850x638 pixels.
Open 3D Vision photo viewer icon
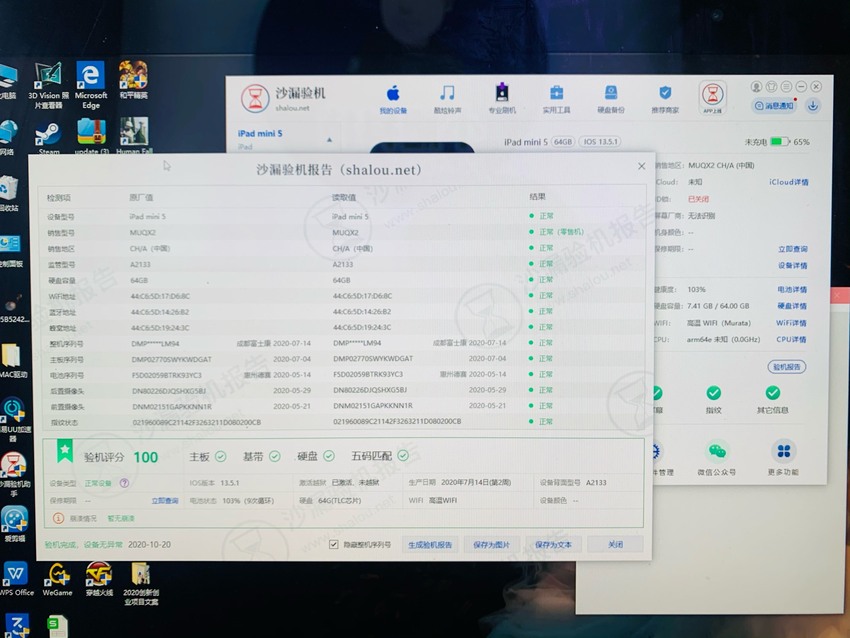pyautogui.click(x=48, y=85)
